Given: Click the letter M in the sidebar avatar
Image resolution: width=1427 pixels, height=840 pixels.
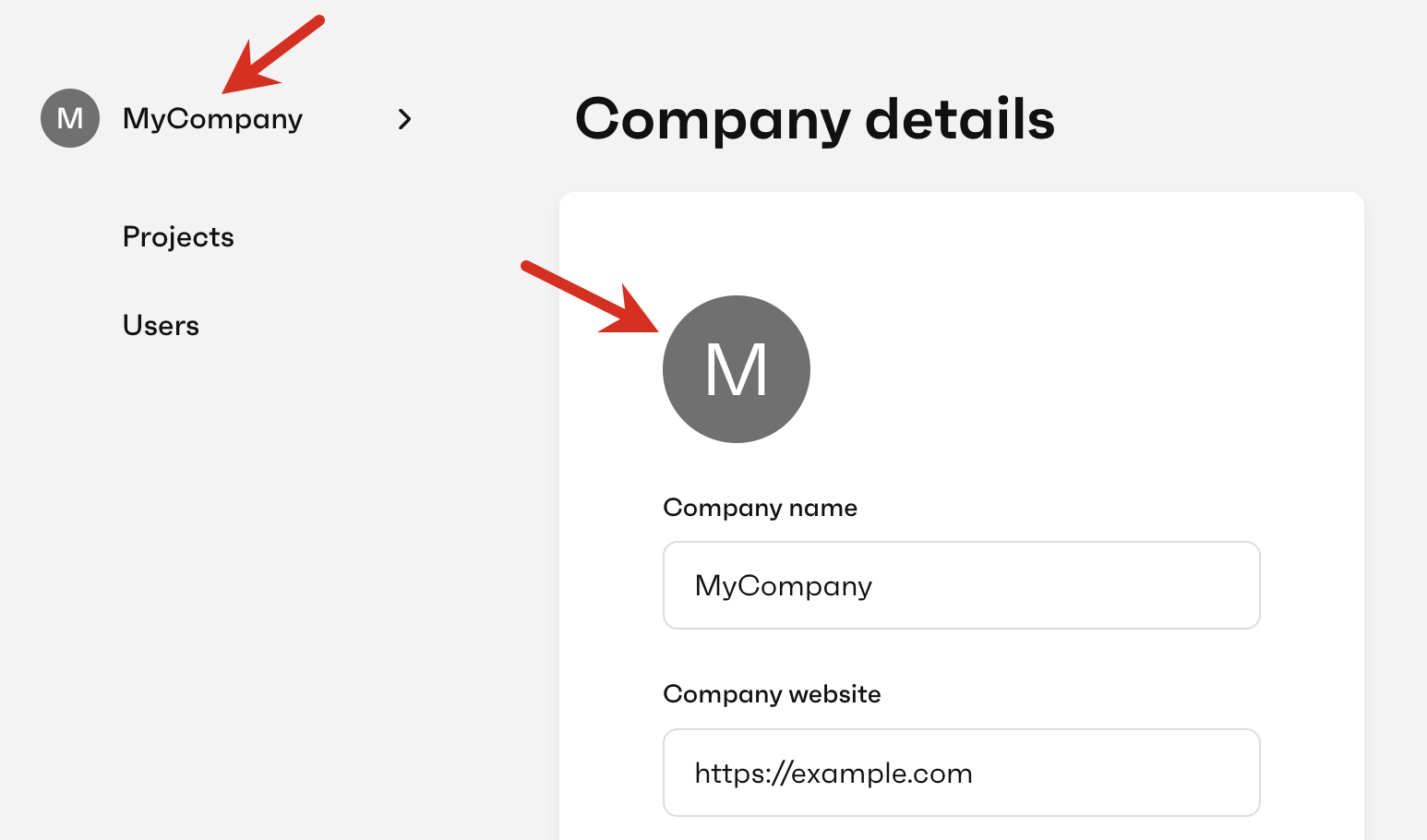Looking at the screenshot, I should pos(70,119).
